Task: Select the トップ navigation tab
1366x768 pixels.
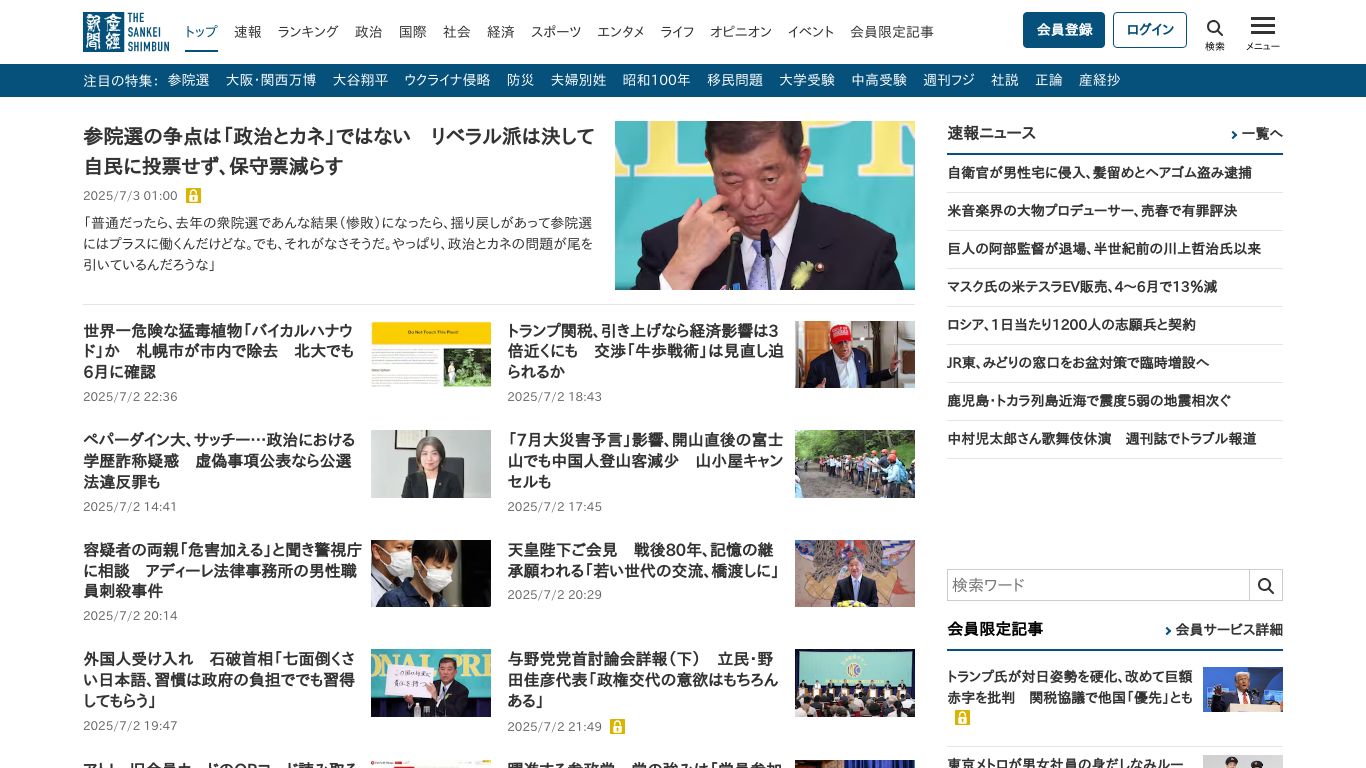Action: pyautogui.click(x=201, y=31)
